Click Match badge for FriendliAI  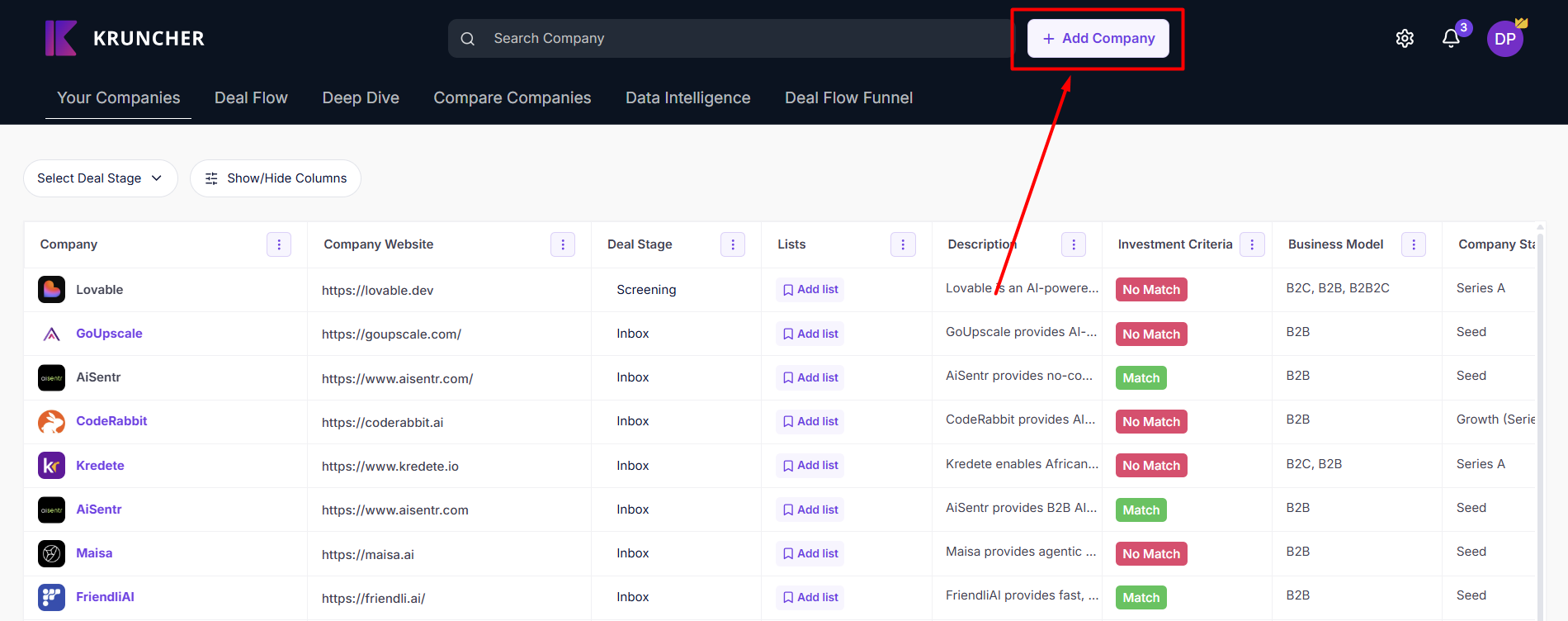click(1141, 598)
